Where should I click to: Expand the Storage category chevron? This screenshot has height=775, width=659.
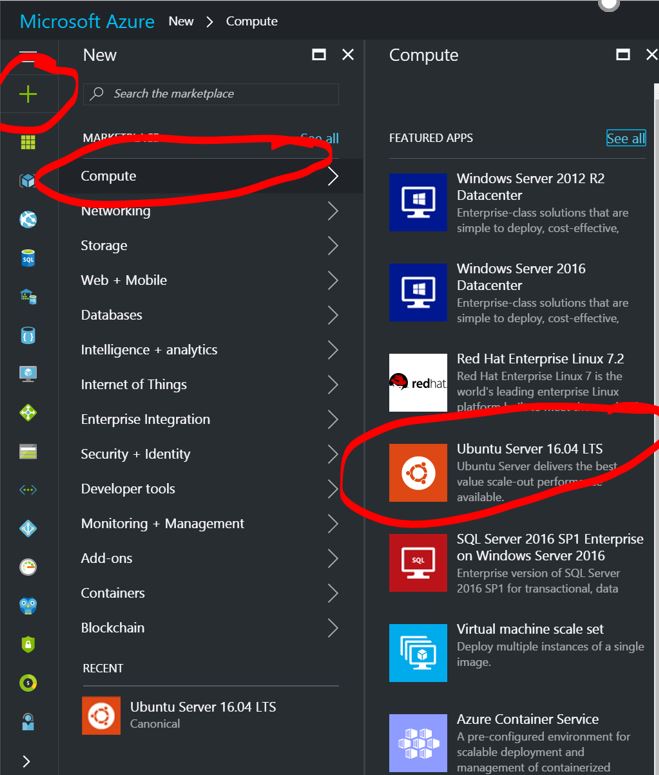click(x=333, y=246)
